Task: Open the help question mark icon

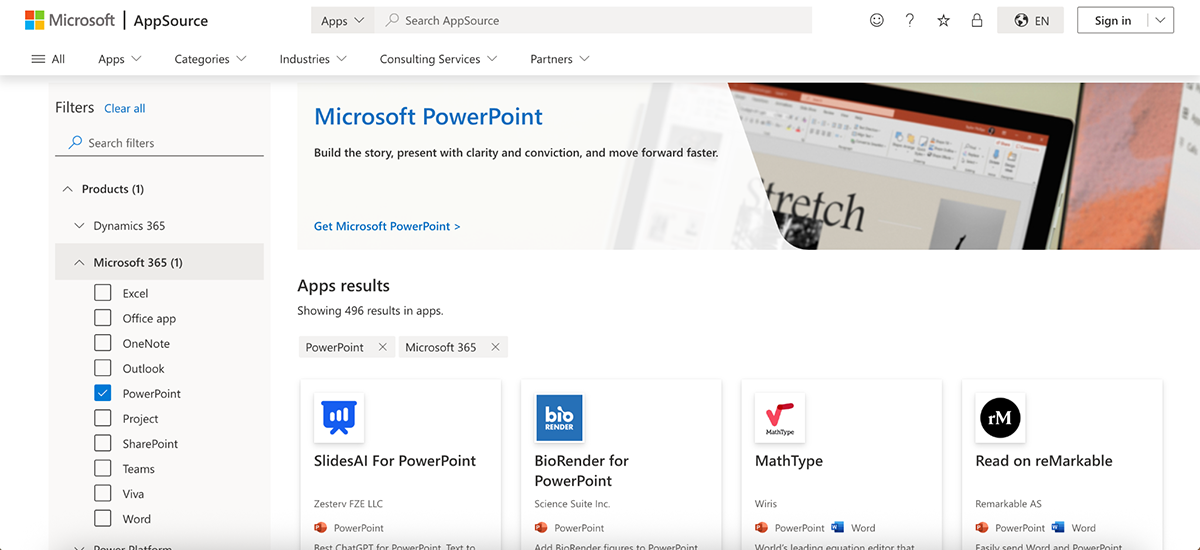Action: pos(910,20)
